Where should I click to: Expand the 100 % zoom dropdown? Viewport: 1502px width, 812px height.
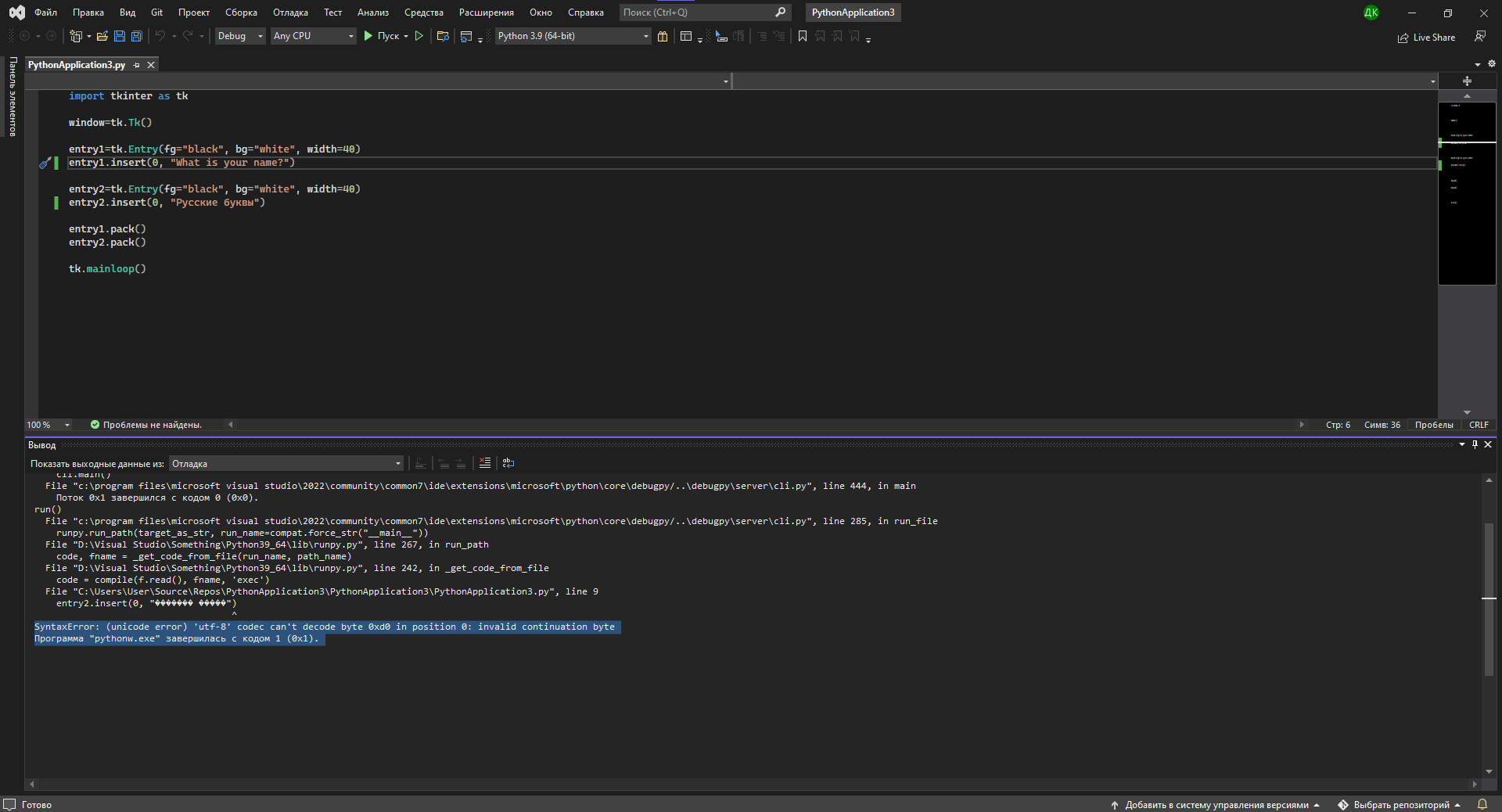click(67, 425)
